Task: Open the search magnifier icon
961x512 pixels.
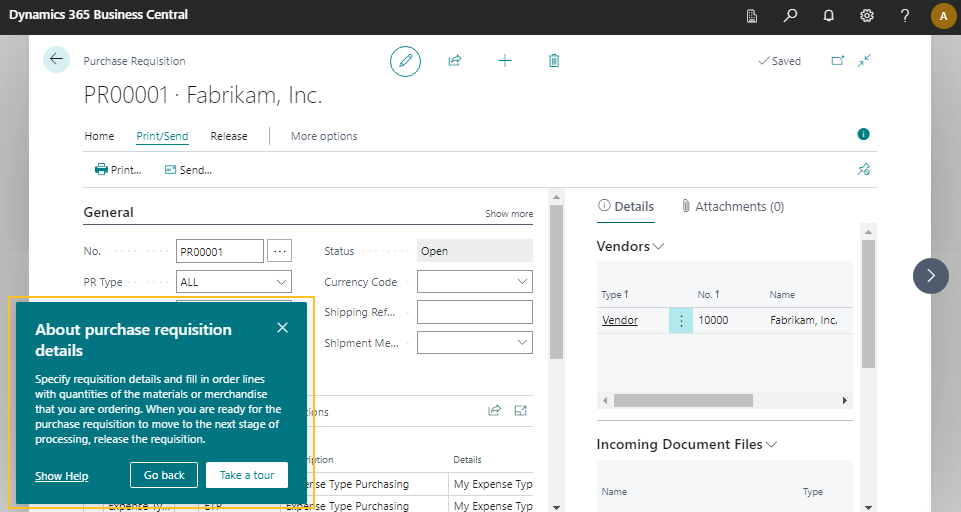Action: pyautogui.click(x=790, y=16)
